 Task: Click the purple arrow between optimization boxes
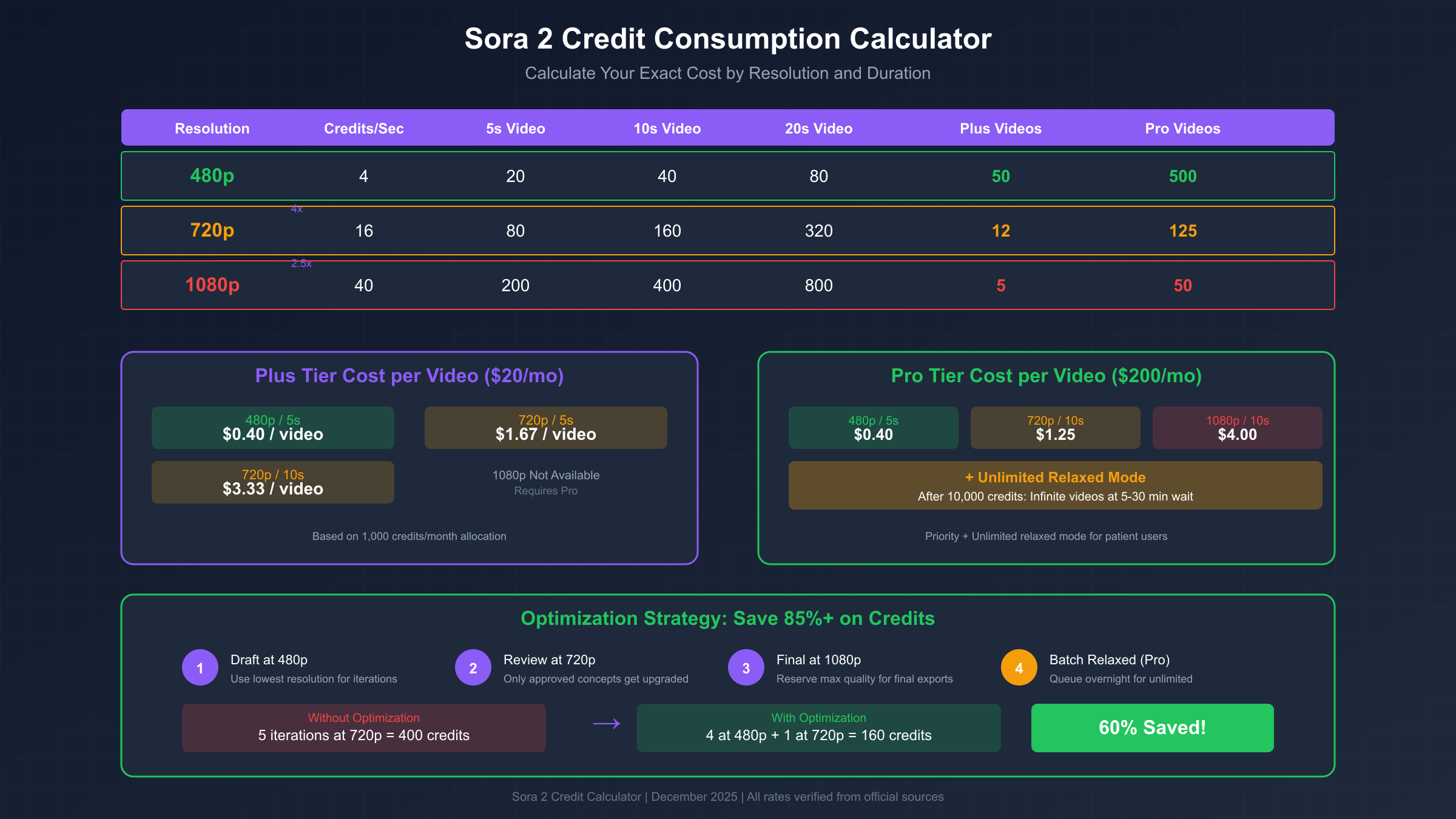(x=606, y=724)
